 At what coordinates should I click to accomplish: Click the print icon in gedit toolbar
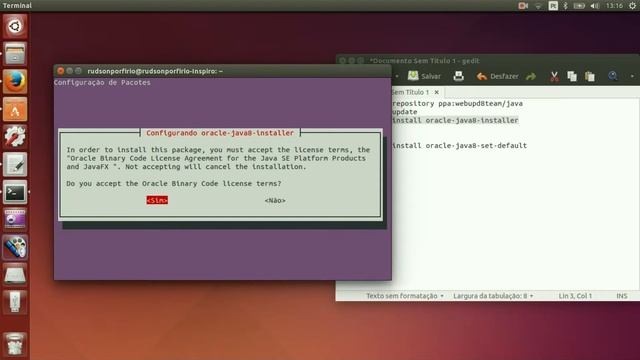click(459, 76)
